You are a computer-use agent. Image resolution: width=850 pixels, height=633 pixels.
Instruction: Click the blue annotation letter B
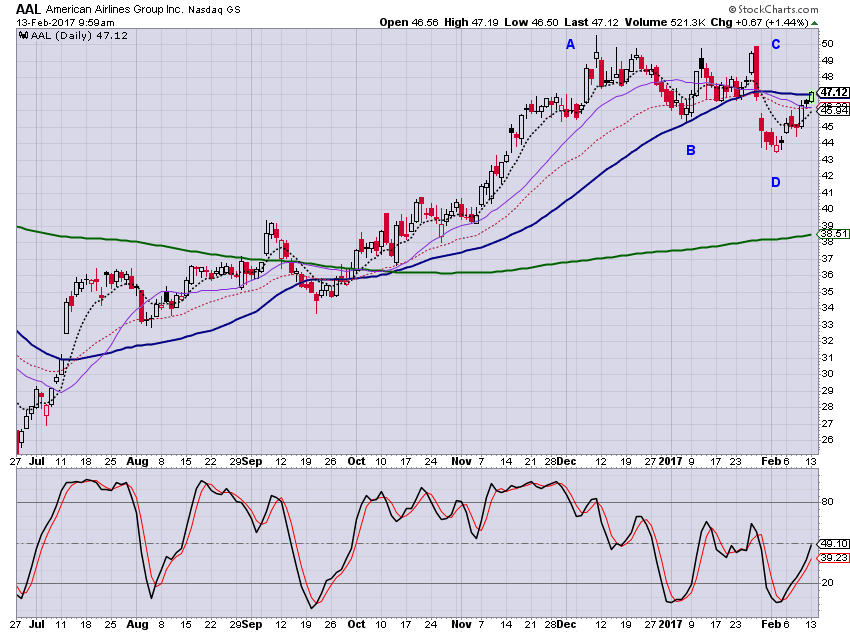[691, 150]
